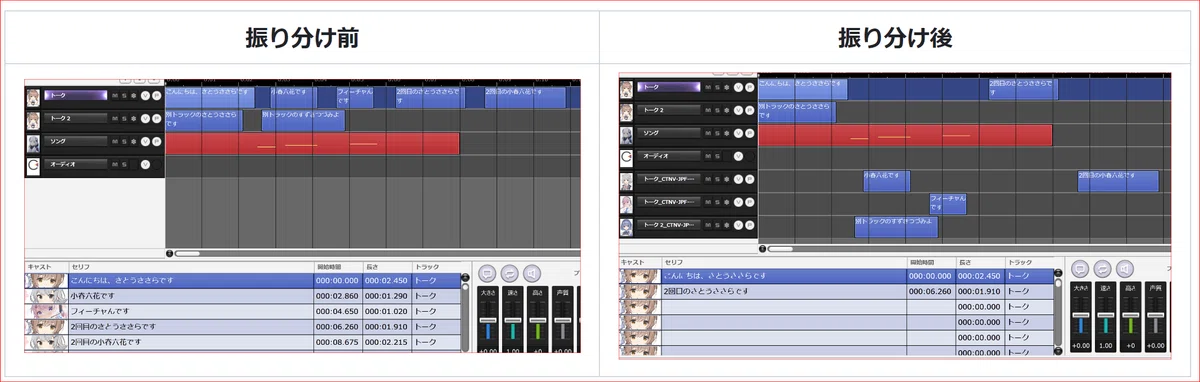Sort by 長さ column in 振り分け後 list
The width and height of the screenshot is (1200, 382).
point(980,262)
